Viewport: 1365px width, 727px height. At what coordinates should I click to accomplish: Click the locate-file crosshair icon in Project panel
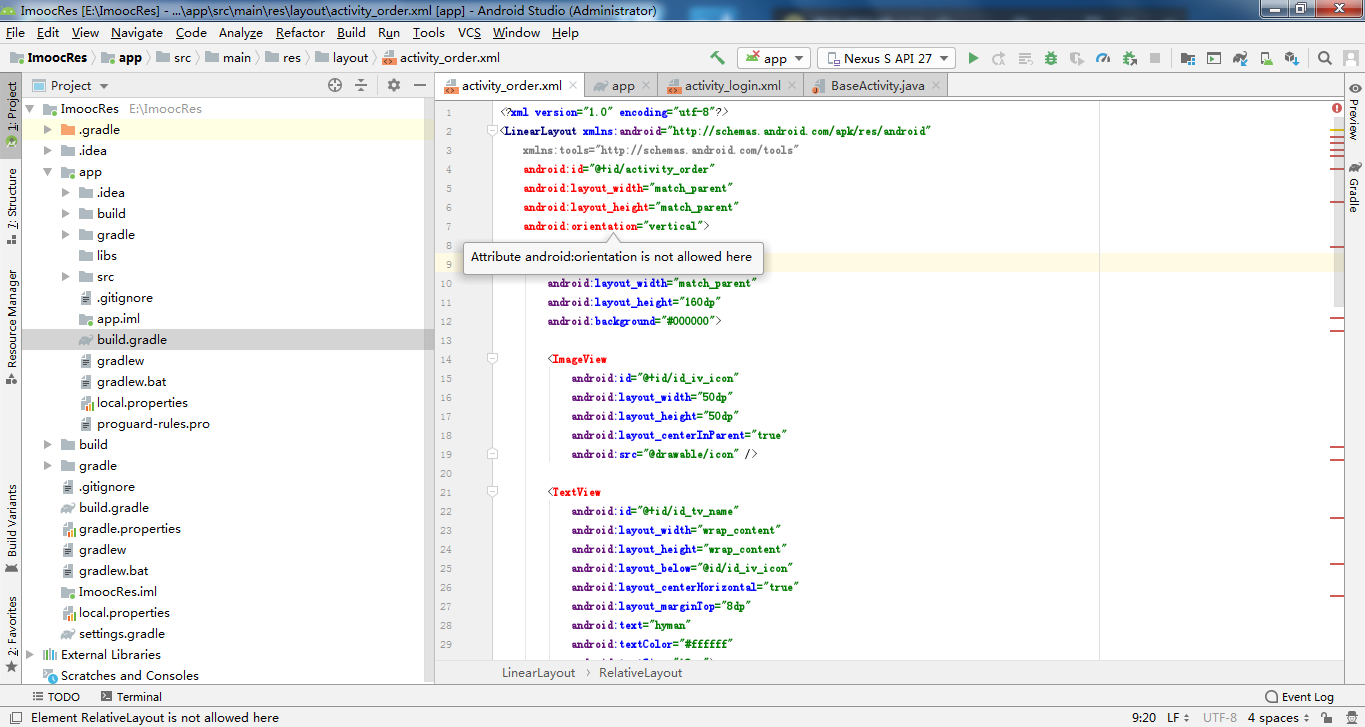pos(335,86)
